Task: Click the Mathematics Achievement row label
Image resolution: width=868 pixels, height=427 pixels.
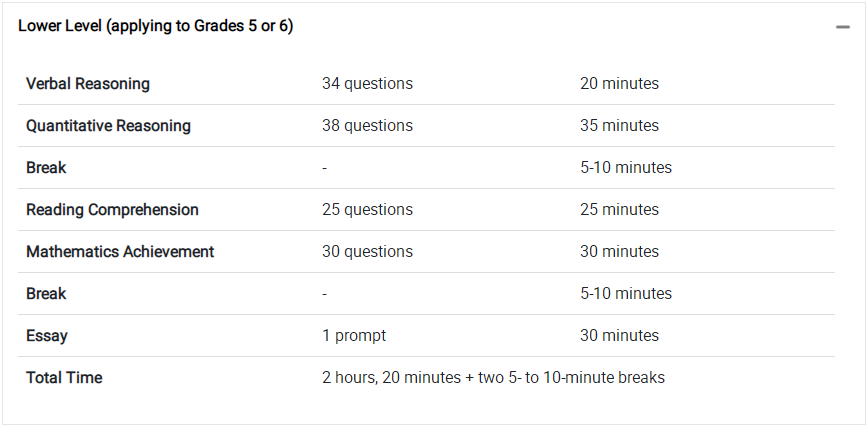Action: pyautogui.click(x=120, y=251)
